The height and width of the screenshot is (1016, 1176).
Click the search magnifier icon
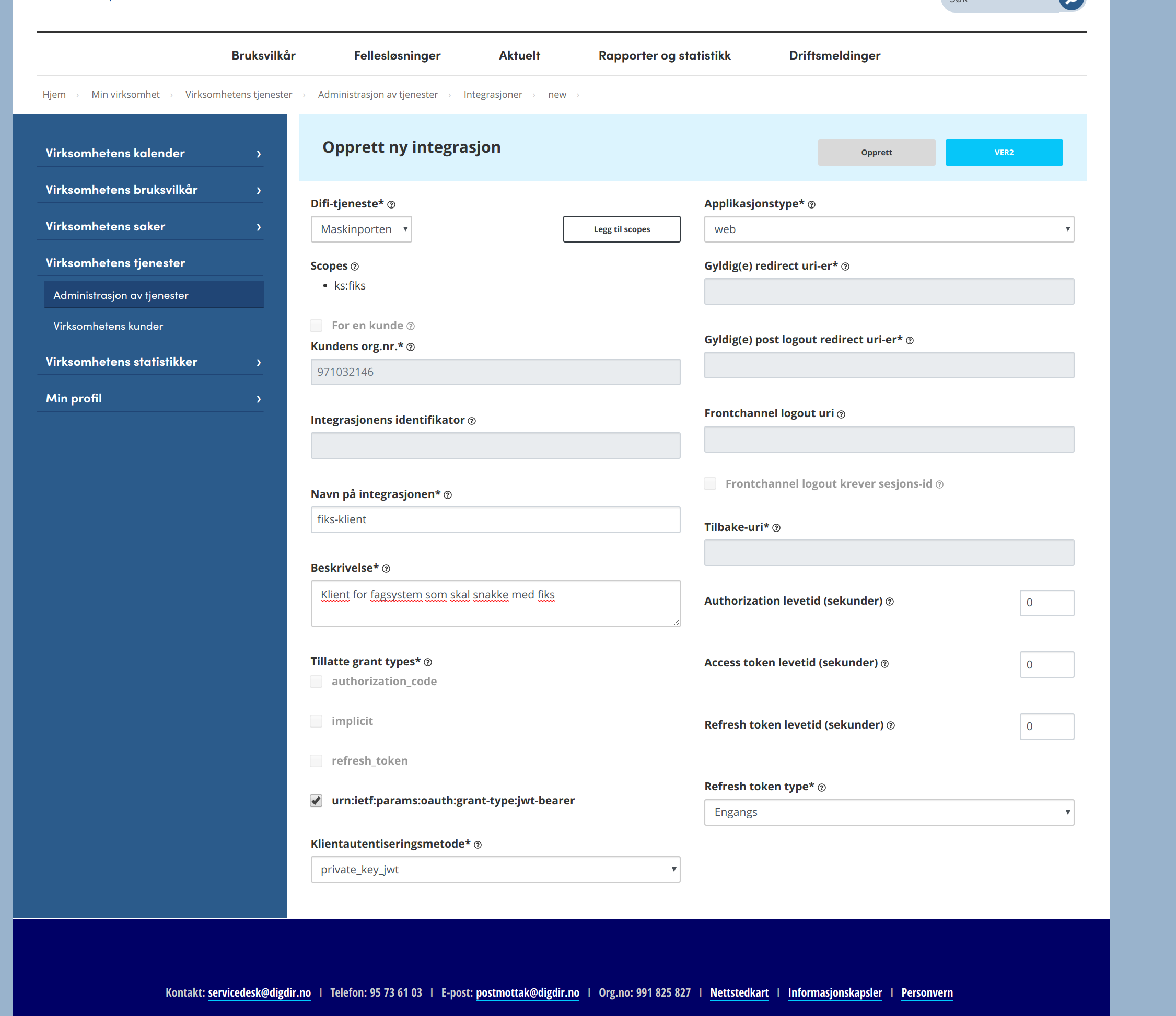click(1072, 3)
